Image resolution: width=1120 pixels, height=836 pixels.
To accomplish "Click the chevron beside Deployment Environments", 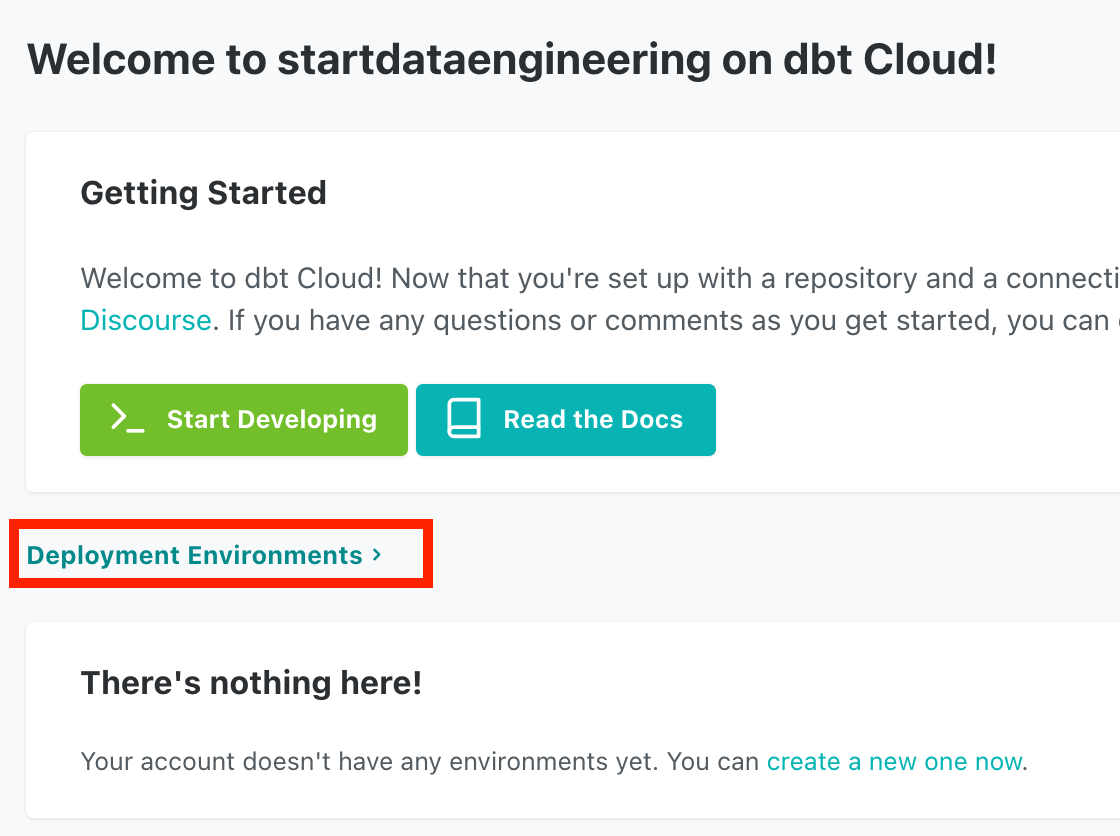I will point(377,554).
